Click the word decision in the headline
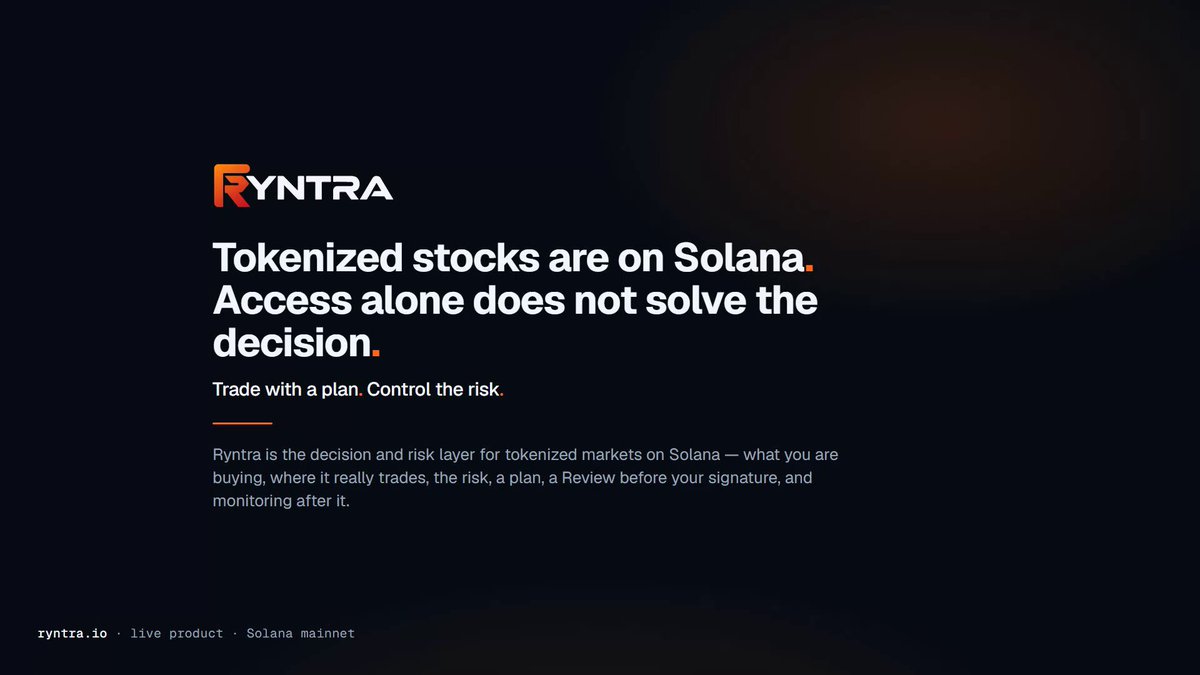Screen dimensions: 1200x675 pyautogui.click(x=291, y=343)
